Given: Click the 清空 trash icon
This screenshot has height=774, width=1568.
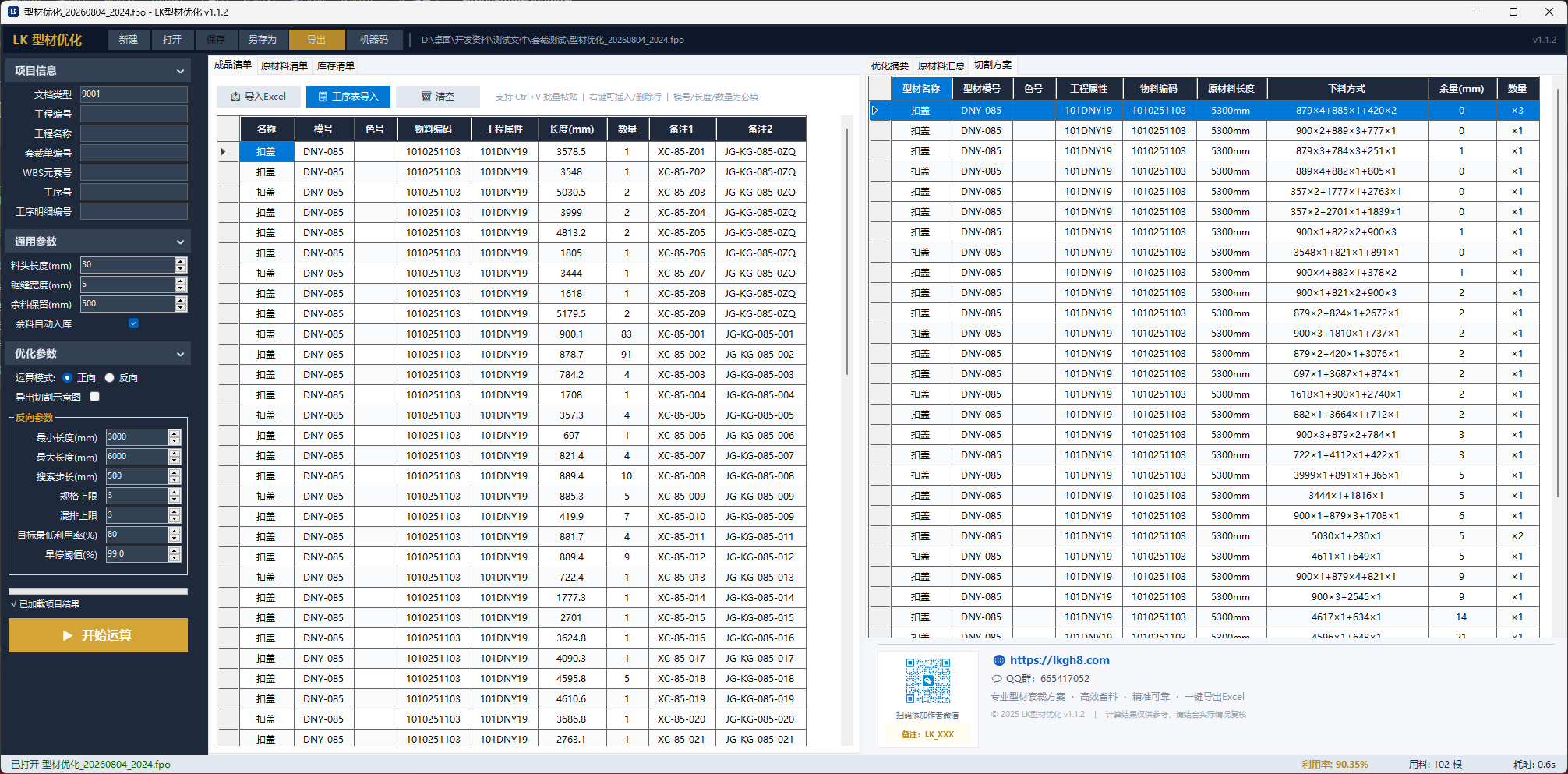Looking at the screenshot, I should tap(426, 97).
